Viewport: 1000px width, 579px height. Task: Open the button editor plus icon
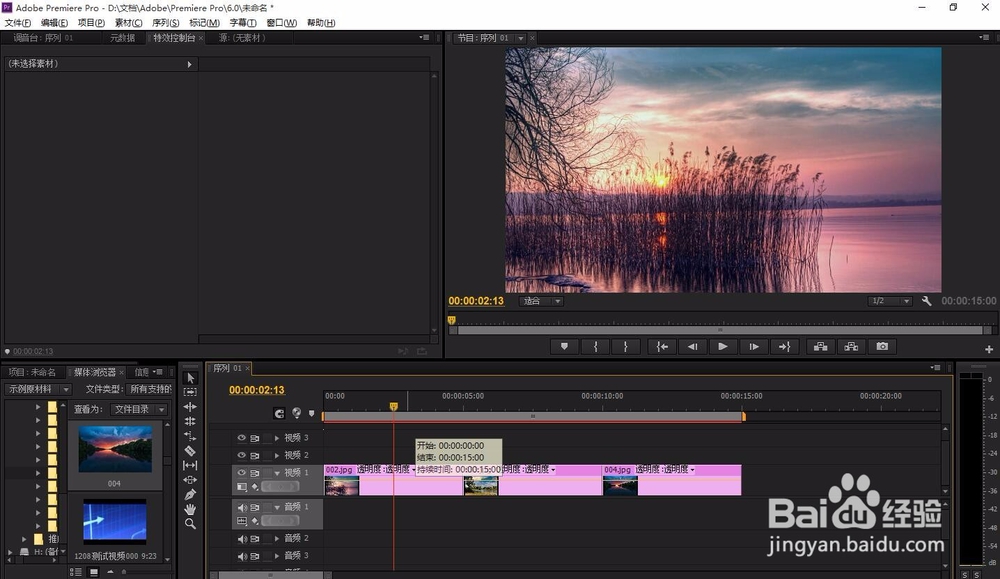click(x=989, y=349)
